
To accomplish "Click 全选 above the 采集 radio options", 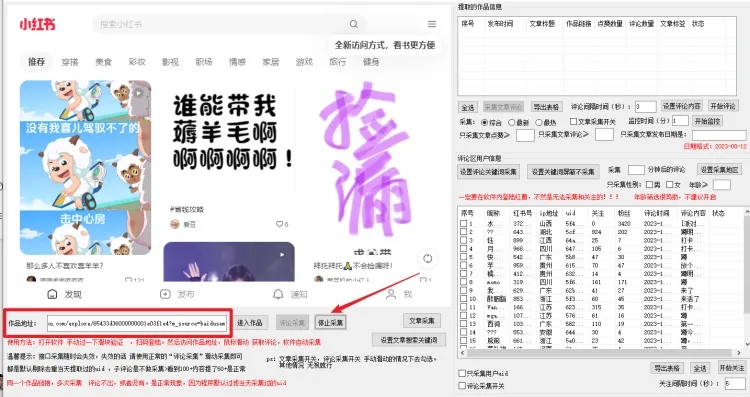I will point(468,107).
